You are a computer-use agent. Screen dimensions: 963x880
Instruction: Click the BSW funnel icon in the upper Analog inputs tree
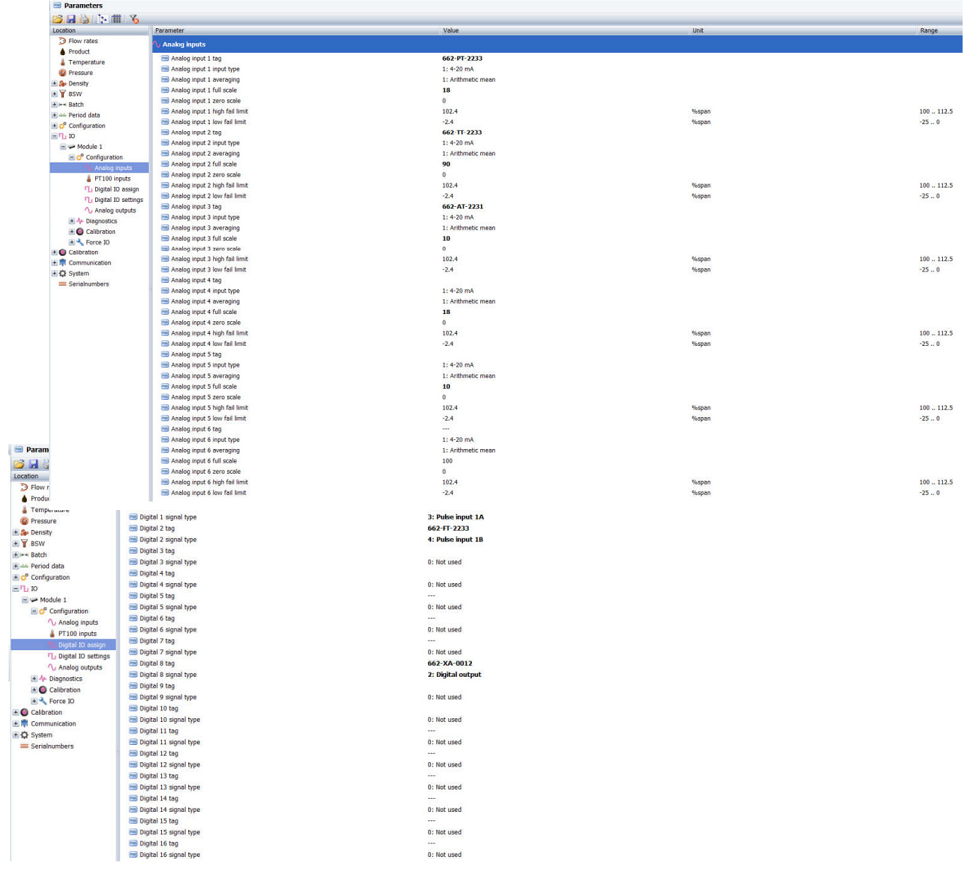pos(62,94)
